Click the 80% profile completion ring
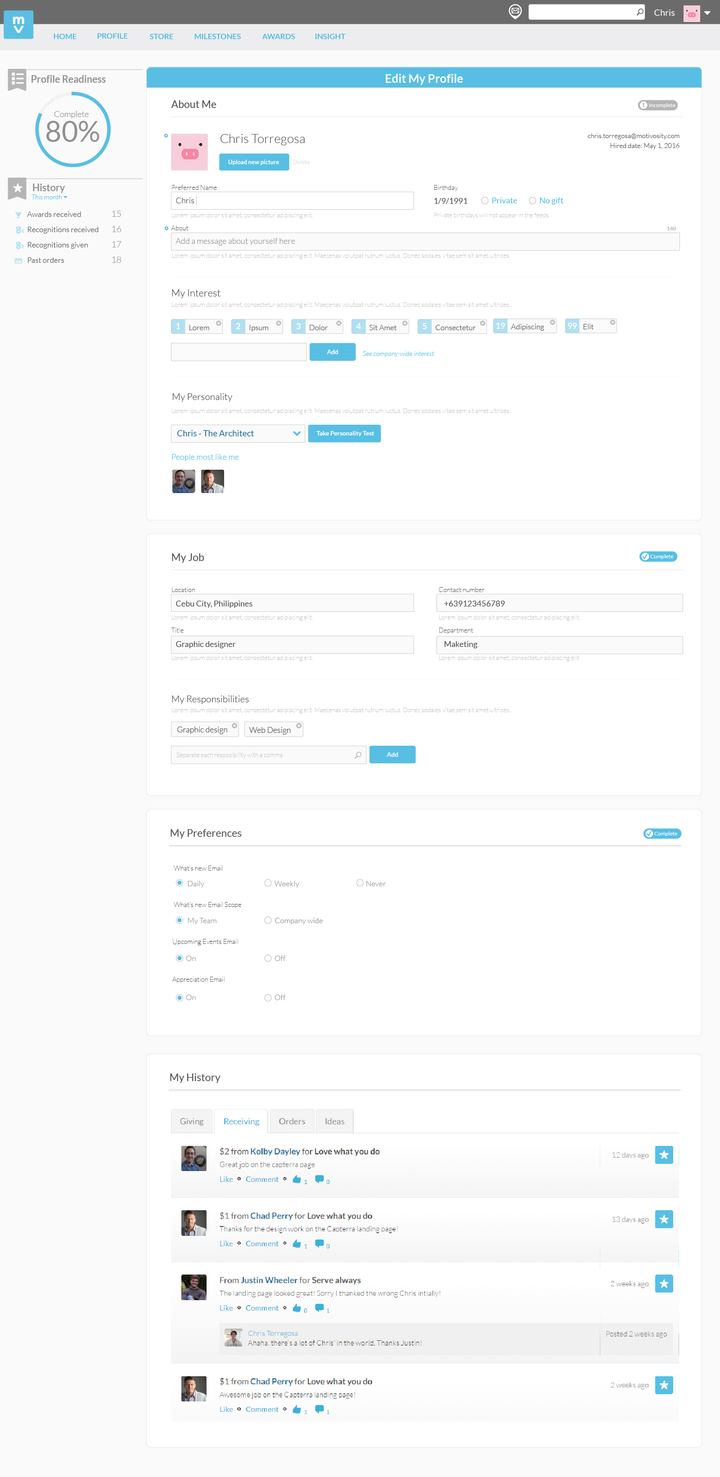720x1477 pixels. click(x=73, y=129)
